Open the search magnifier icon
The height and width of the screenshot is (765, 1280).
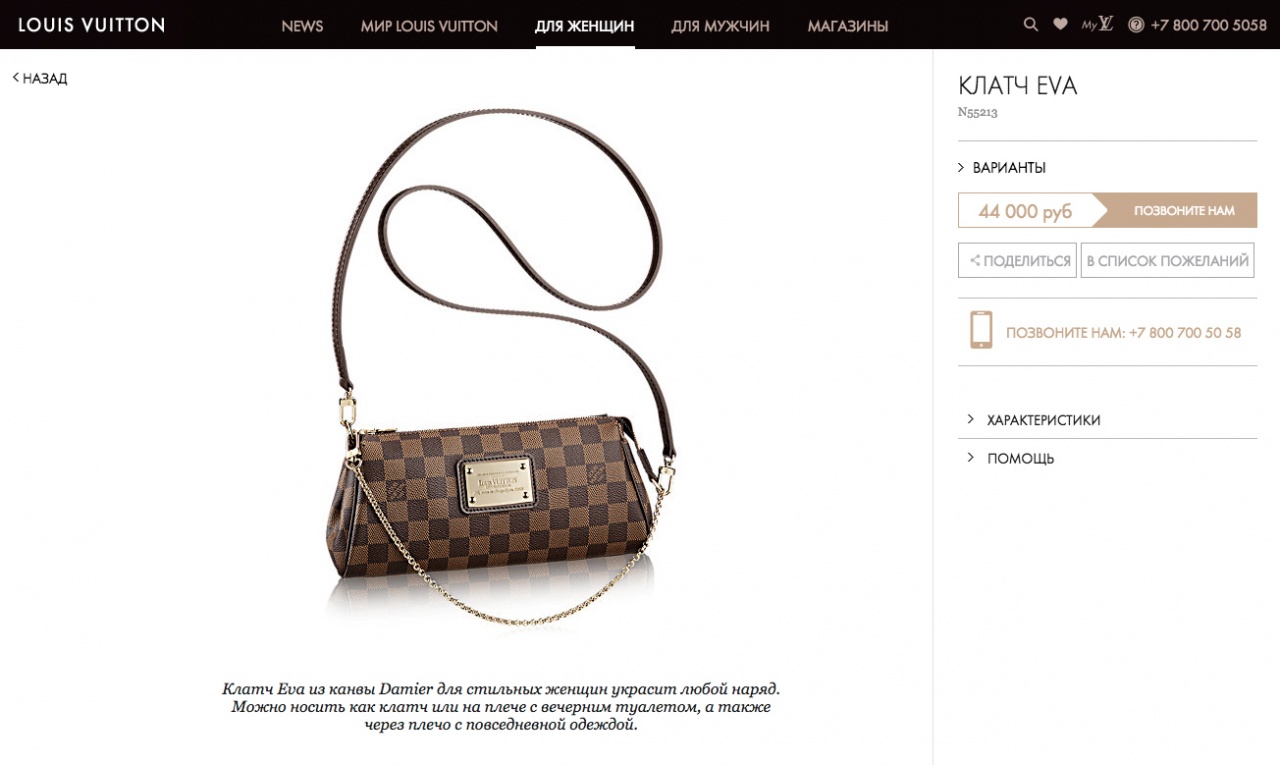(1031, 25)
